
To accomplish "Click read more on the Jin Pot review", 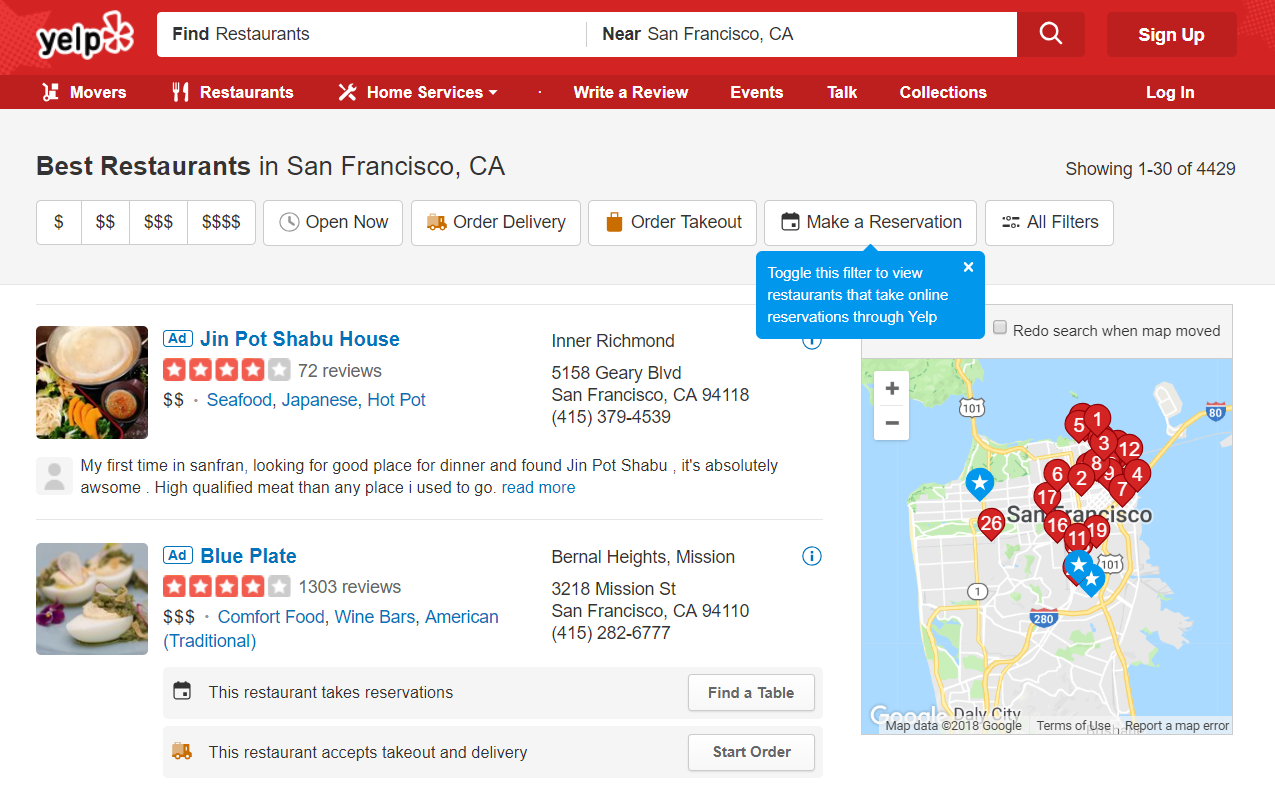I will click(538, 488).
